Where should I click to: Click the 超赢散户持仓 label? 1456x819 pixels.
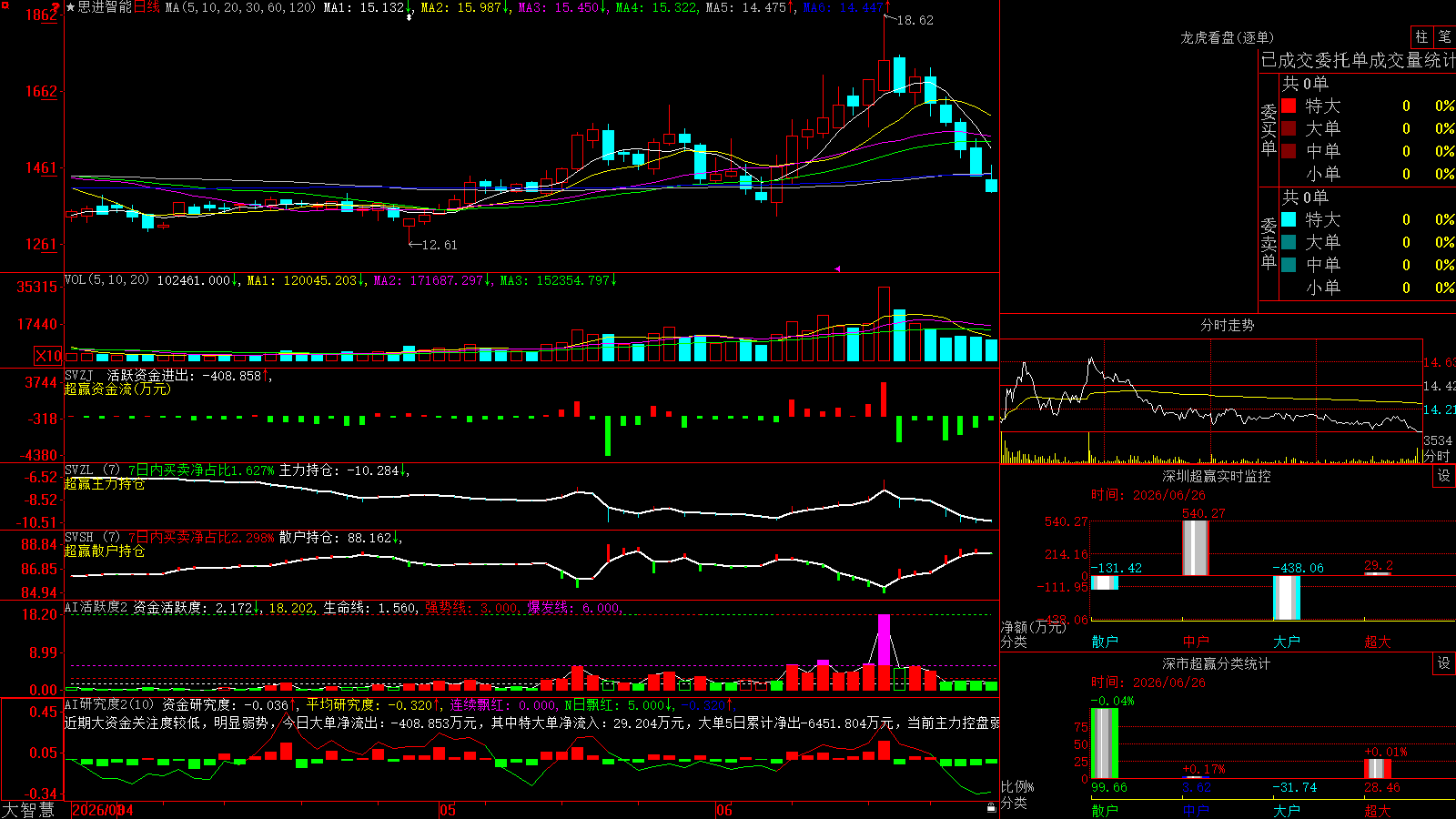click(105, 551)
